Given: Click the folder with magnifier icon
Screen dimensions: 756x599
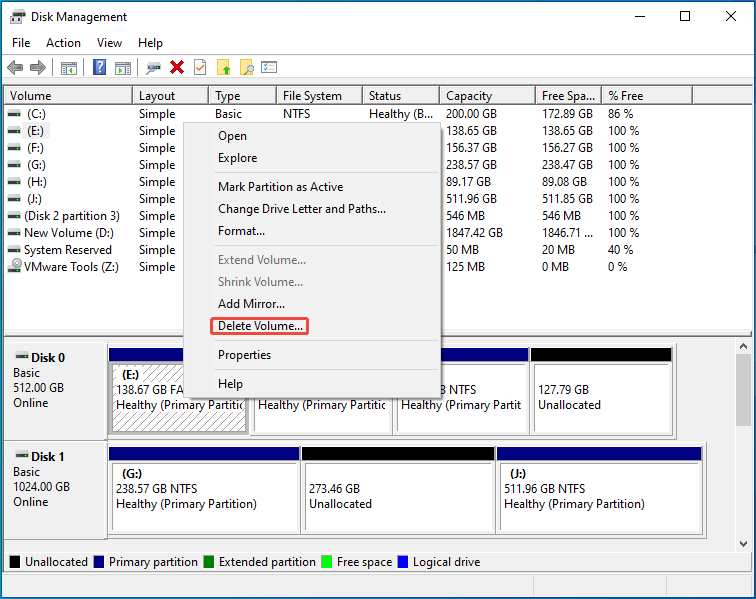Looking at the screenshot, I should pyautogui.click(x=246, y=68).
